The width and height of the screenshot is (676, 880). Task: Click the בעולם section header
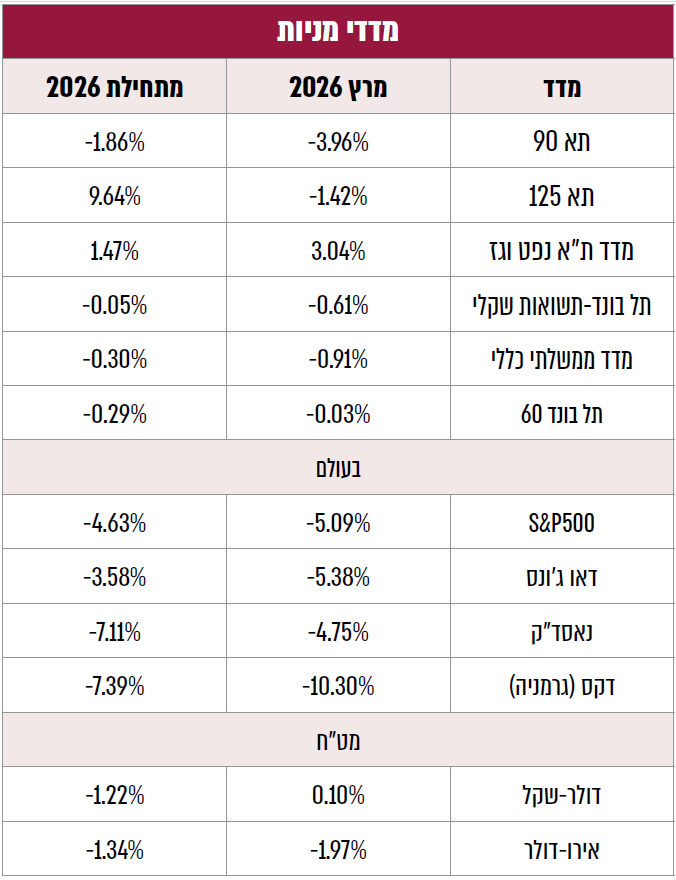[338, 467]
